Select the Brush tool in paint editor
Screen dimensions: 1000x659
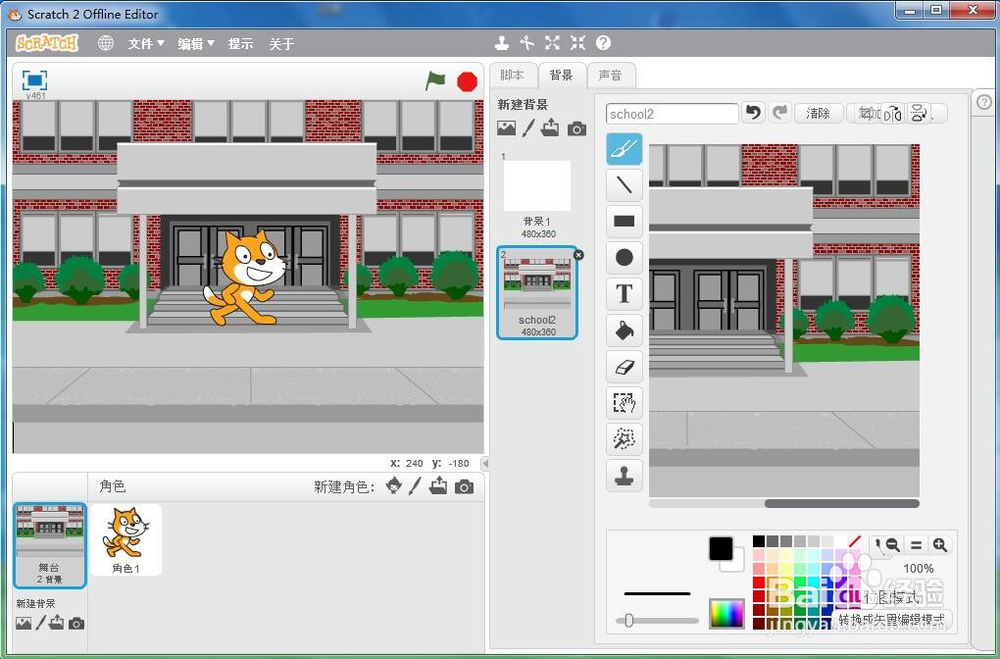click(624, 149)
